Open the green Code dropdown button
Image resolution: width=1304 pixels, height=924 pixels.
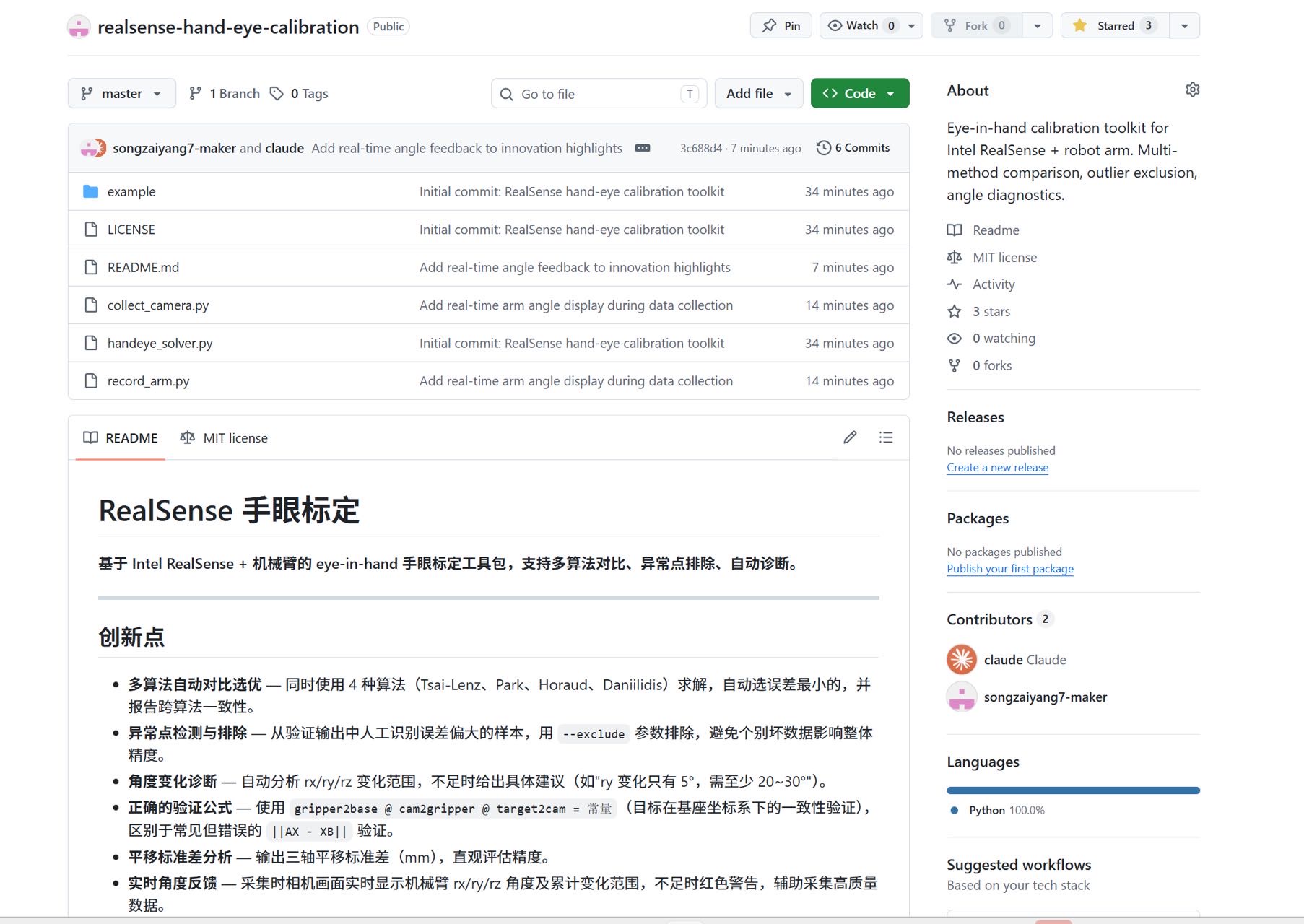860,93
